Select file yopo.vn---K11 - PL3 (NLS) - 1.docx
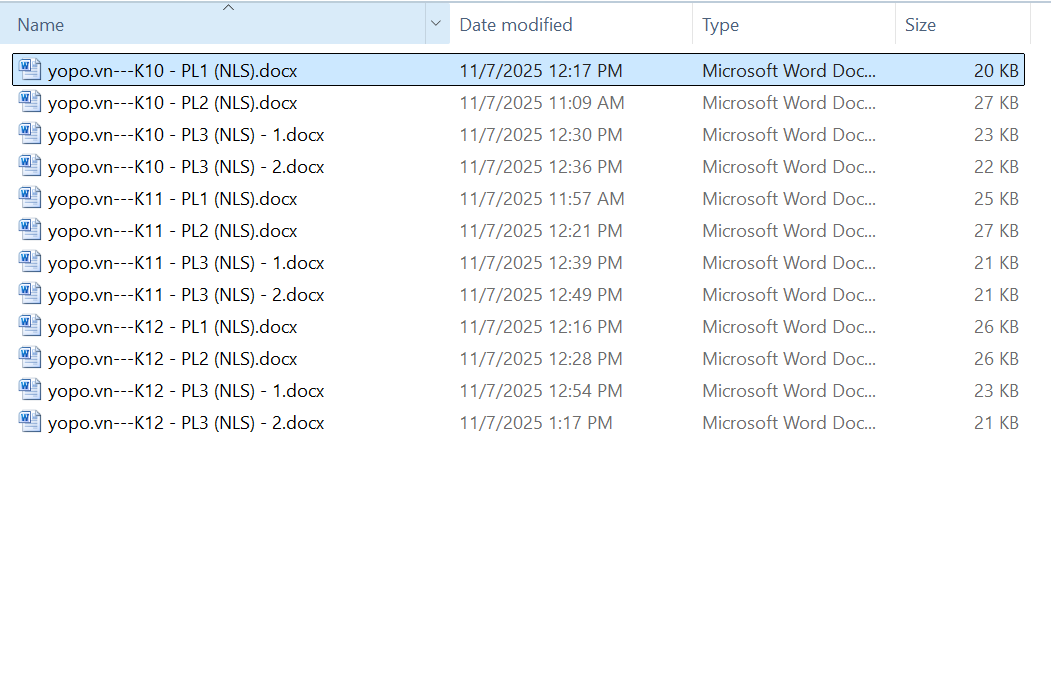 pos(186,263)
